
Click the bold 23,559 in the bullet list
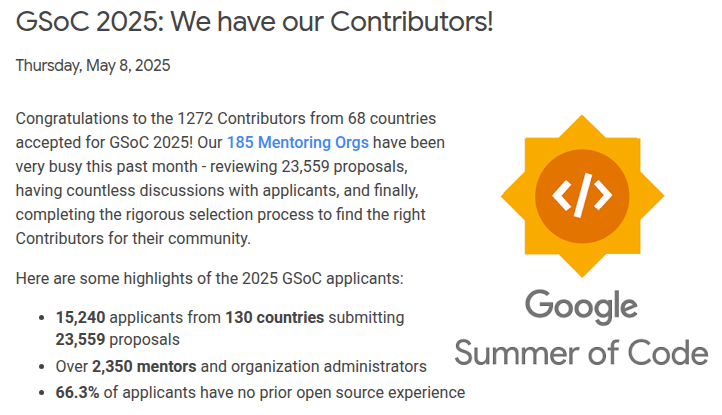tap(81, 340)
